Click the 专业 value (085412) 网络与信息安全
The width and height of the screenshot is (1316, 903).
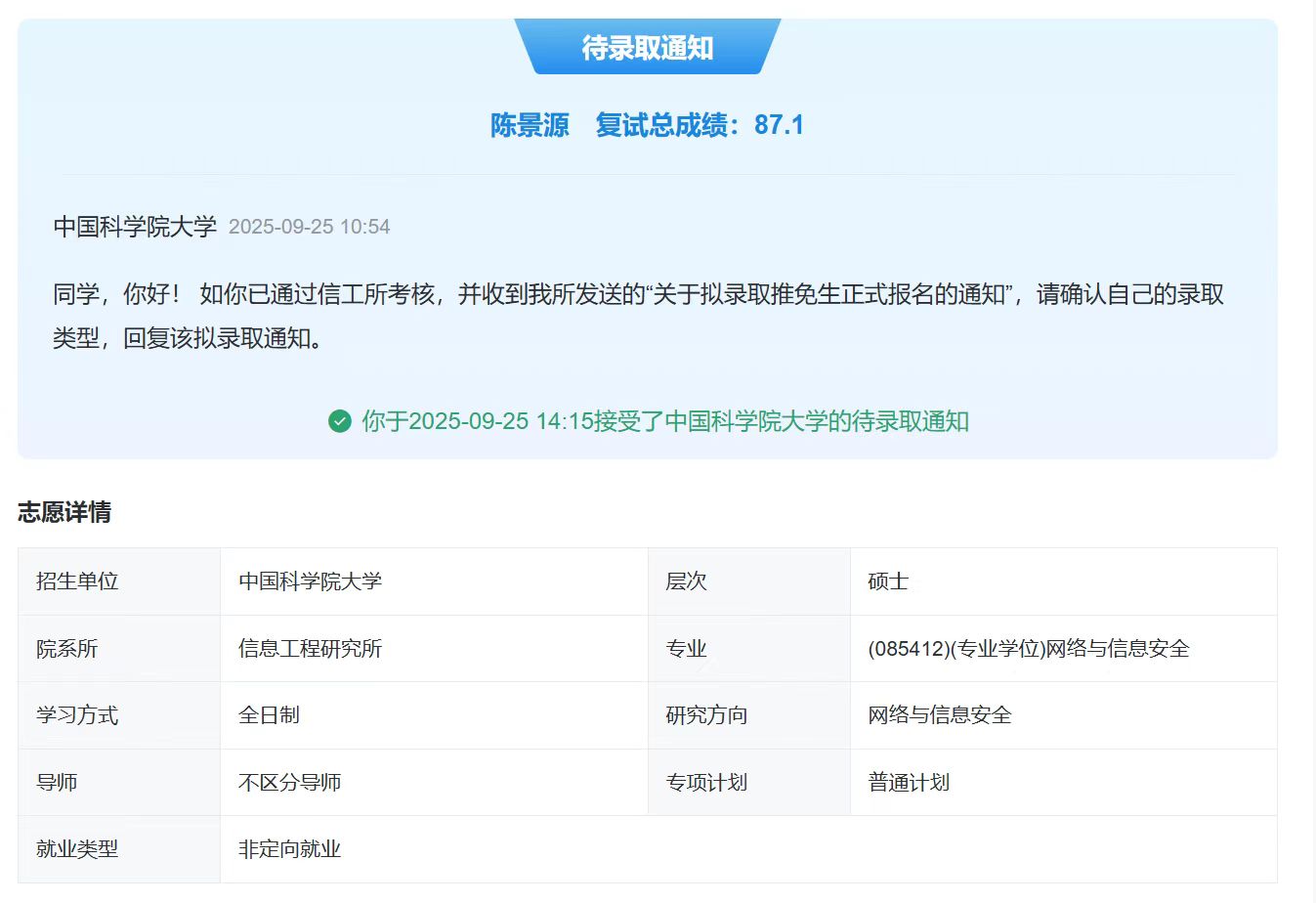pos(1028,649)
